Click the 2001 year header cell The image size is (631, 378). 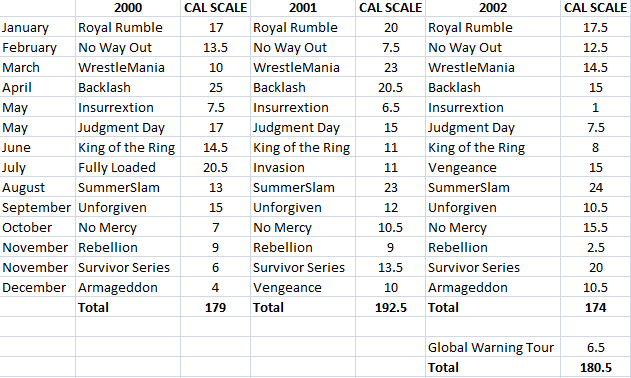point(303,8)
